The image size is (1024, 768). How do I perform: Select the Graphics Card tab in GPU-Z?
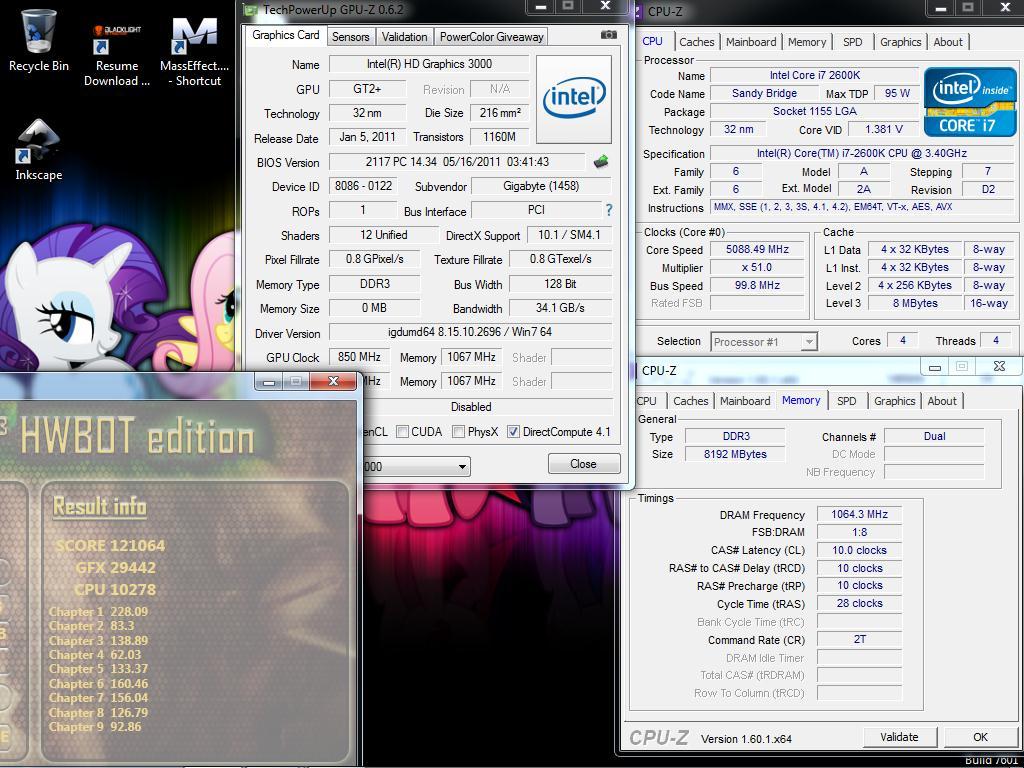(285, 35)
